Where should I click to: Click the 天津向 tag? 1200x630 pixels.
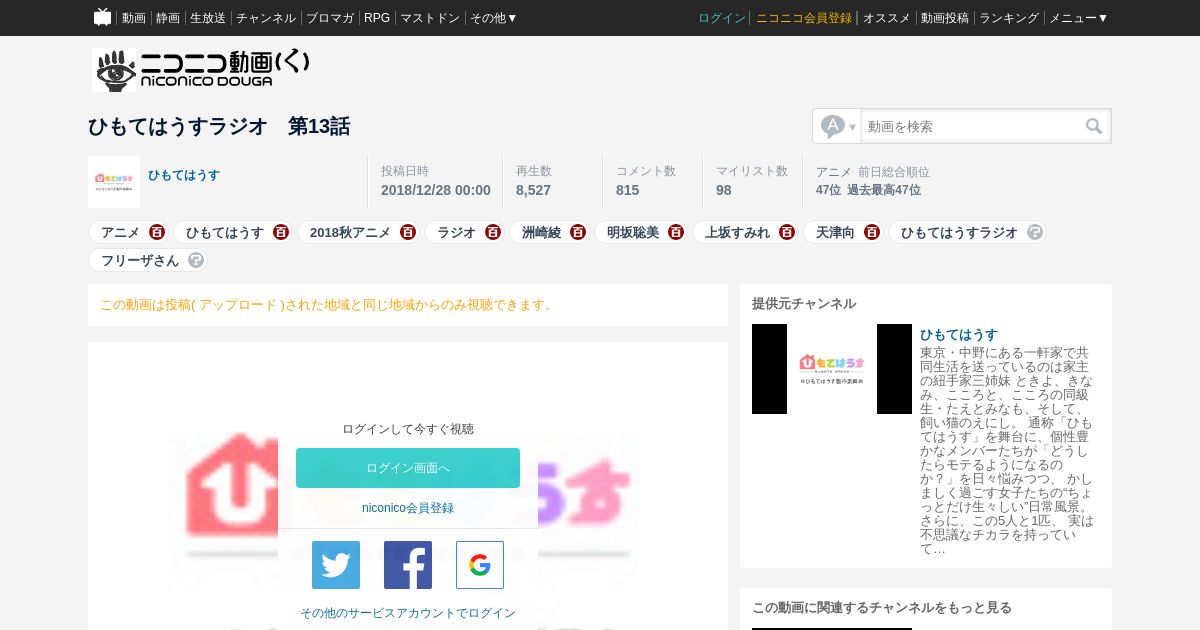835,232
